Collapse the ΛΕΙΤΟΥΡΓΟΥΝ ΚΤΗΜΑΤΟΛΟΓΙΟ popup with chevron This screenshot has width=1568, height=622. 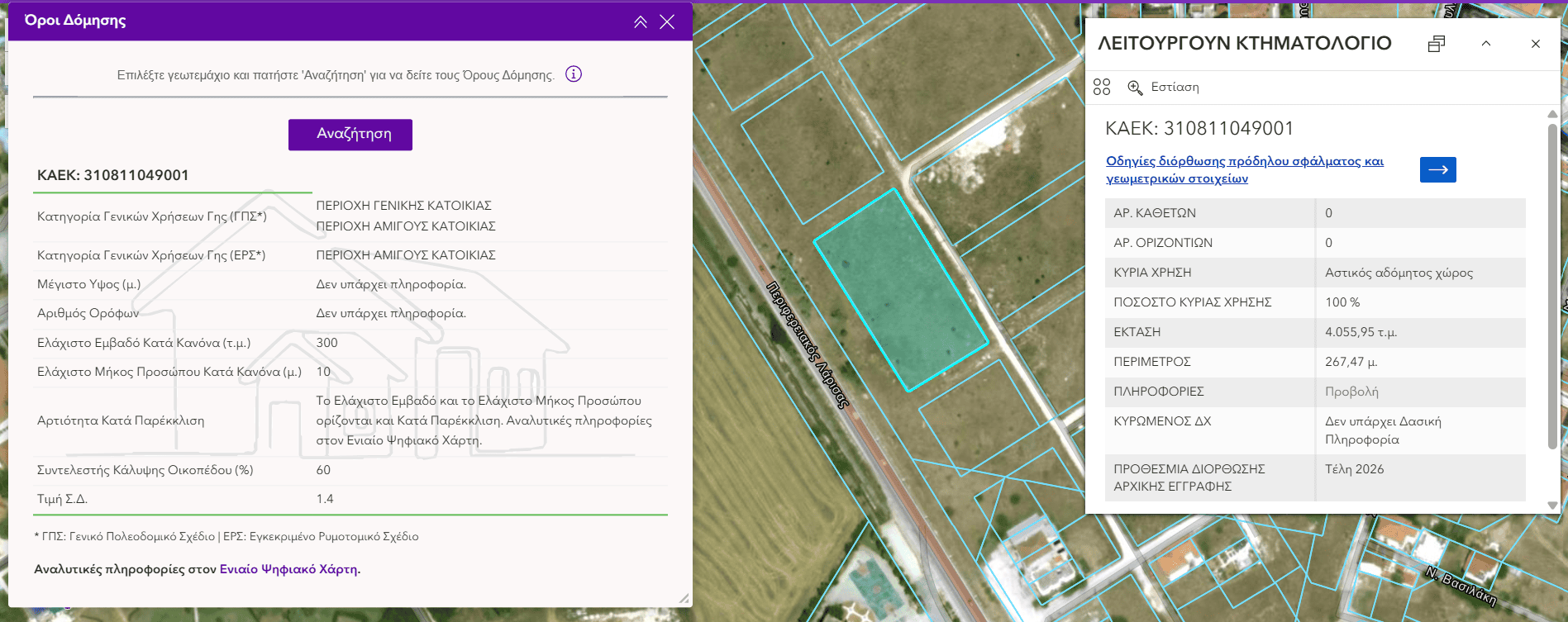[x=1486, y=44]
